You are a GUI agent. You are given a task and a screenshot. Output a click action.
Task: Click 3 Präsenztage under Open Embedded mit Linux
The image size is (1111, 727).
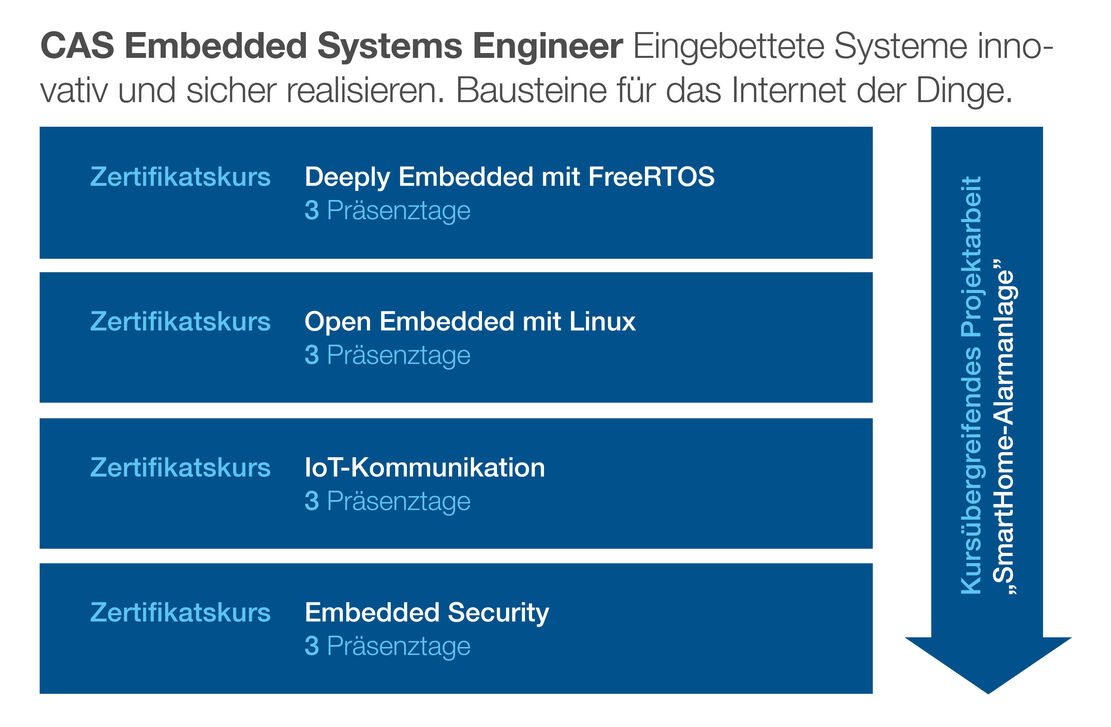(x=387, y=356)
